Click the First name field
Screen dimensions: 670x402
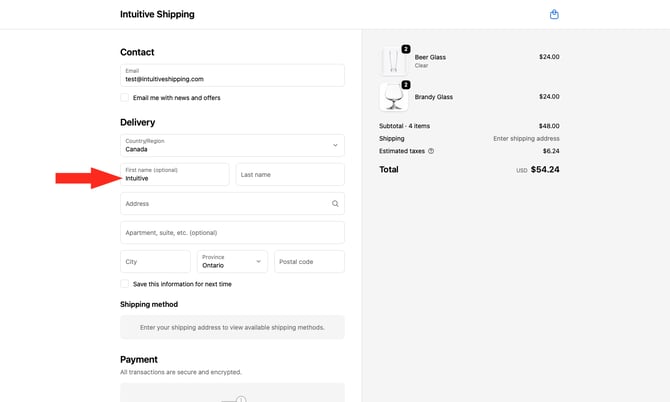tap(175, 174)
